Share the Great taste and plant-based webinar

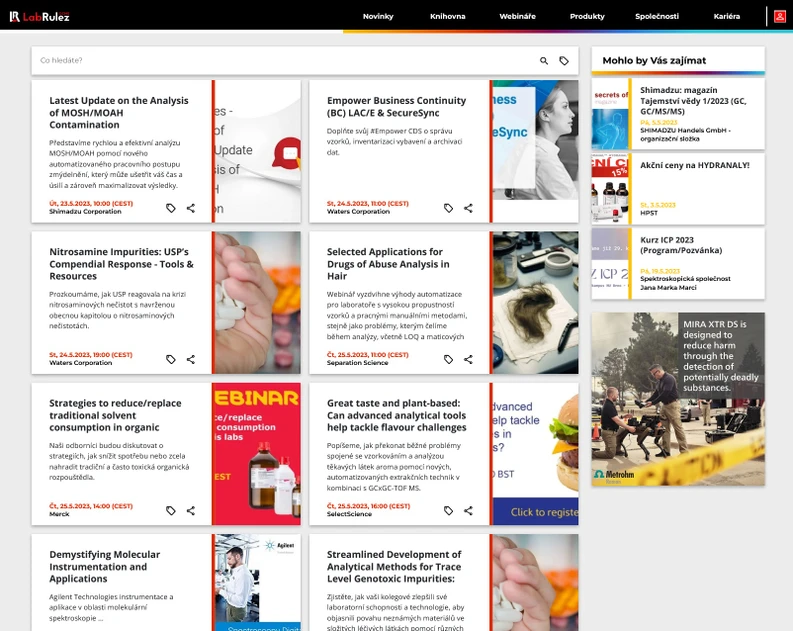pos(468,510)
